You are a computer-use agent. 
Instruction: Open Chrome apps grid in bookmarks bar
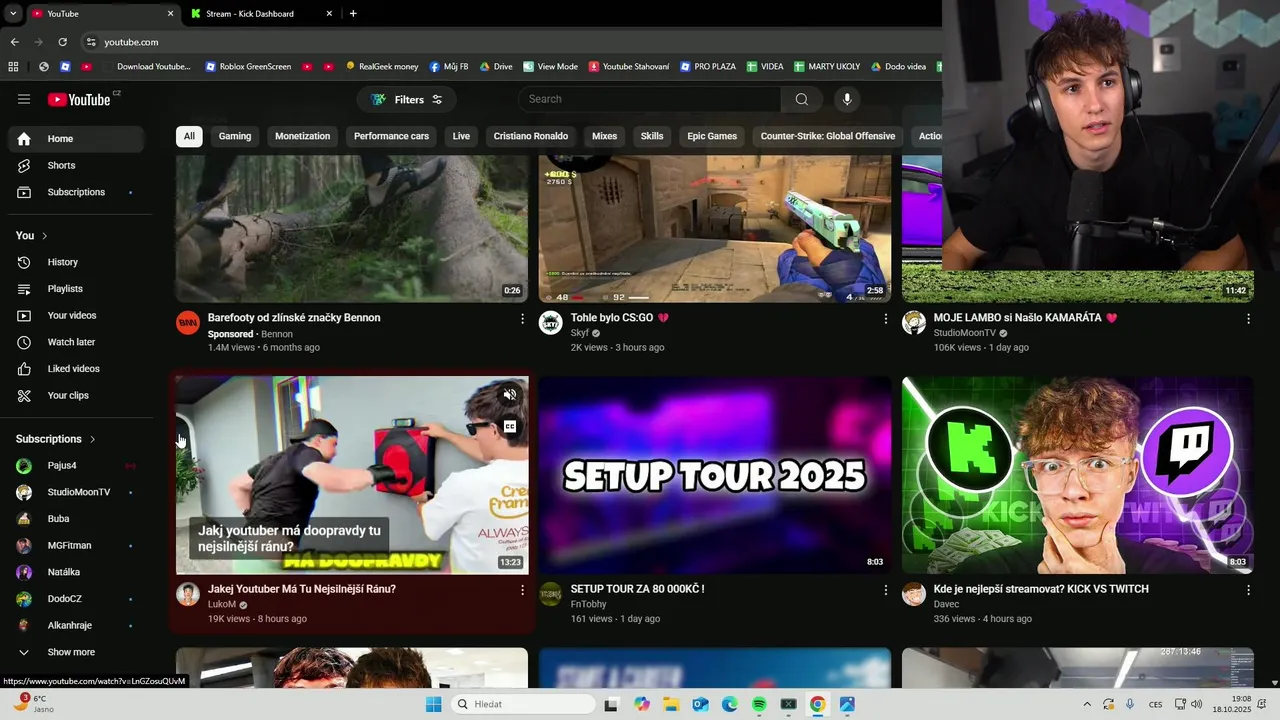tap(13, 67)
